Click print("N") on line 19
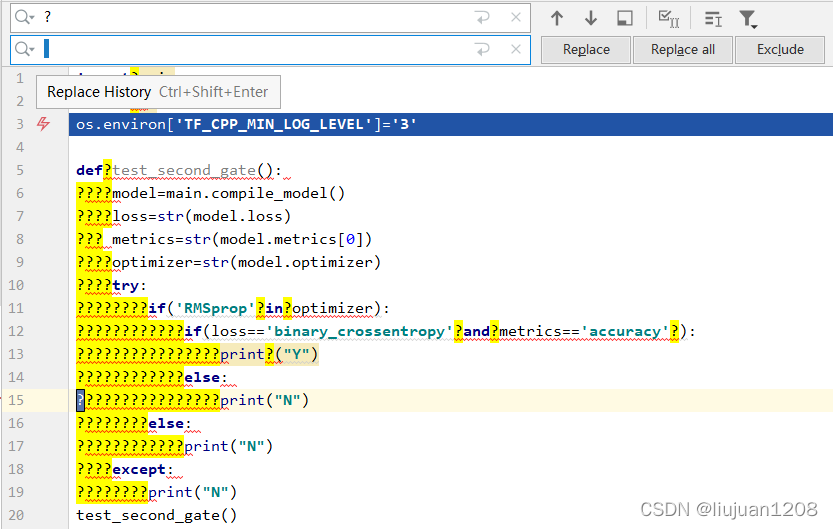This screenshot has height=529, width=833. click(192, 492)
